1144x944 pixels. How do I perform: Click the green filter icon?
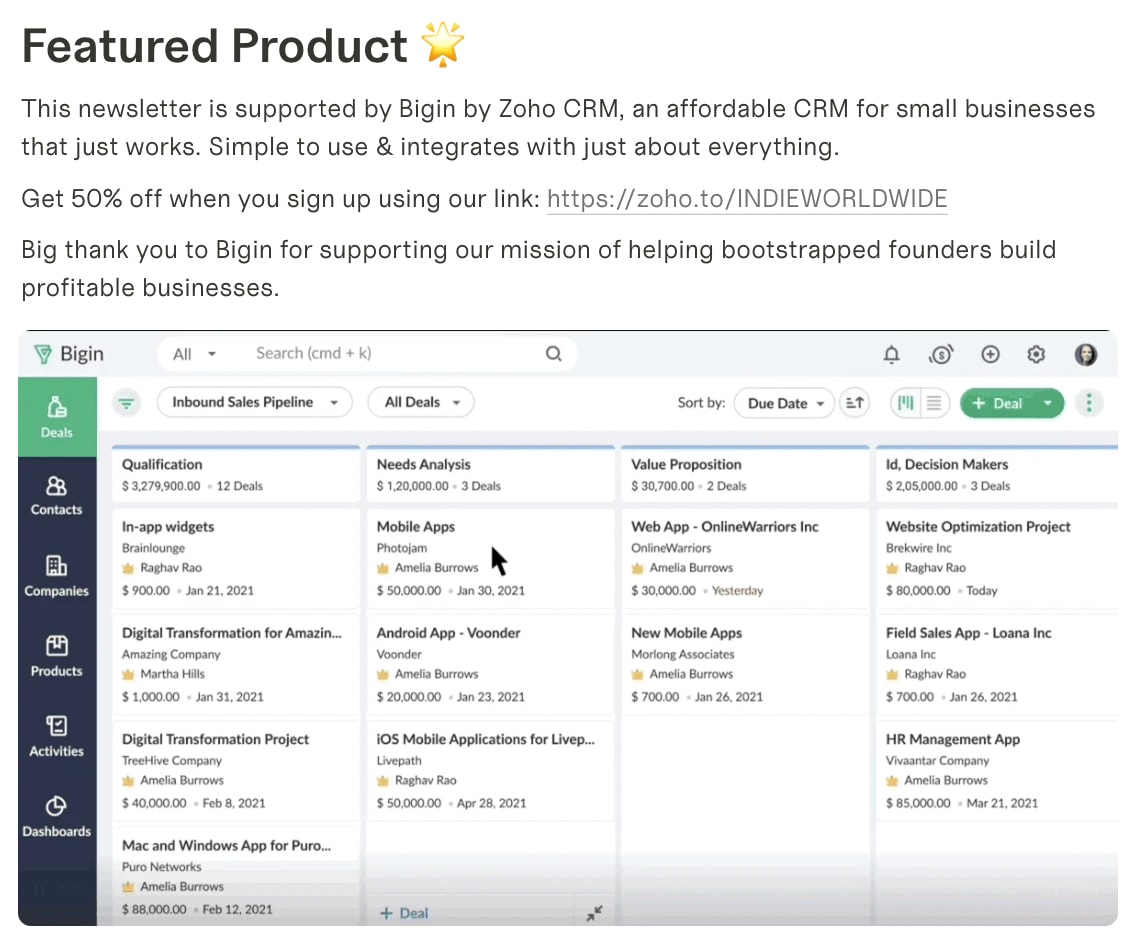tap(127, 403)
